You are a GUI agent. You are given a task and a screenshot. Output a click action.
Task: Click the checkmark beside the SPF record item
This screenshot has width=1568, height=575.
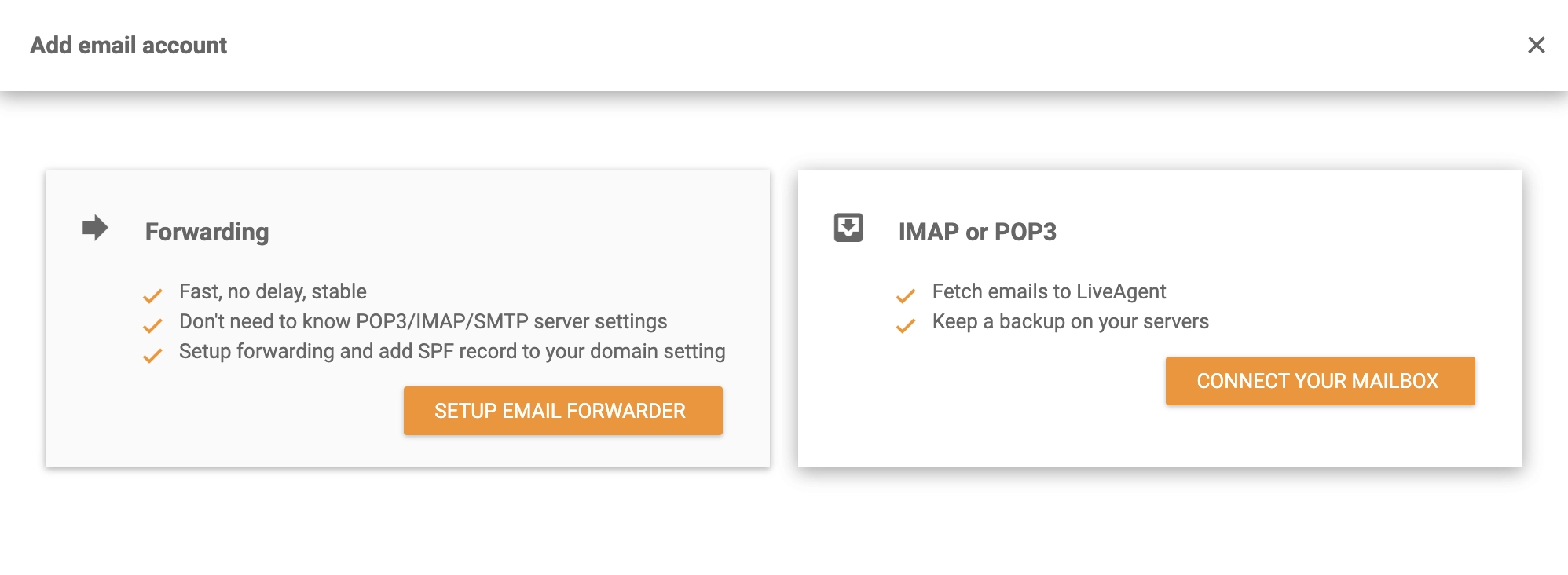[152, 357]
